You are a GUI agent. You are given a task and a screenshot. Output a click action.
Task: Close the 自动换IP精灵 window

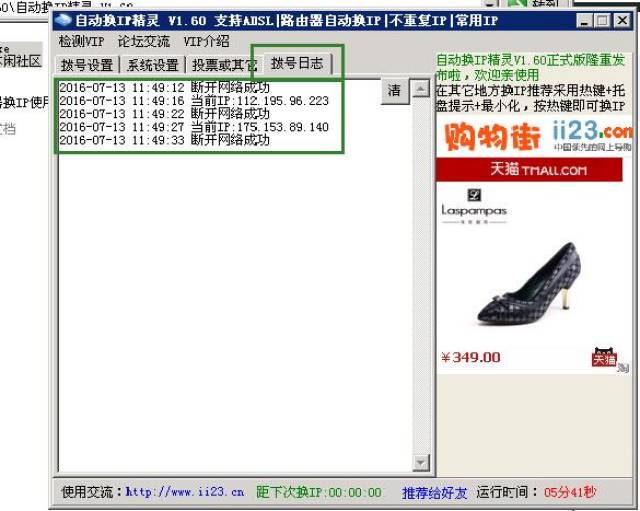(x=622, y=20)
